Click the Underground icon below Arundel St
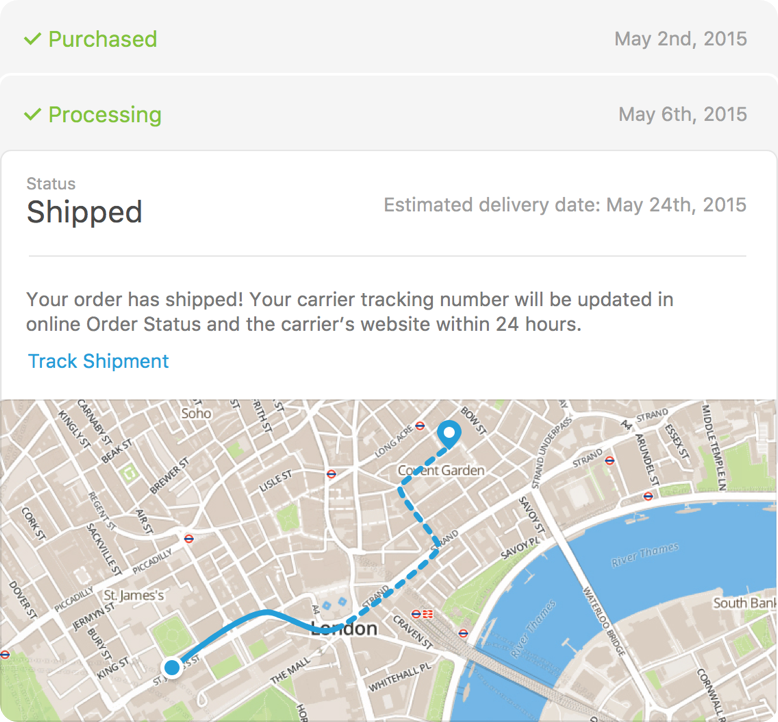The image size is (778, 722). pyautogui.click(x=649, y=494)
